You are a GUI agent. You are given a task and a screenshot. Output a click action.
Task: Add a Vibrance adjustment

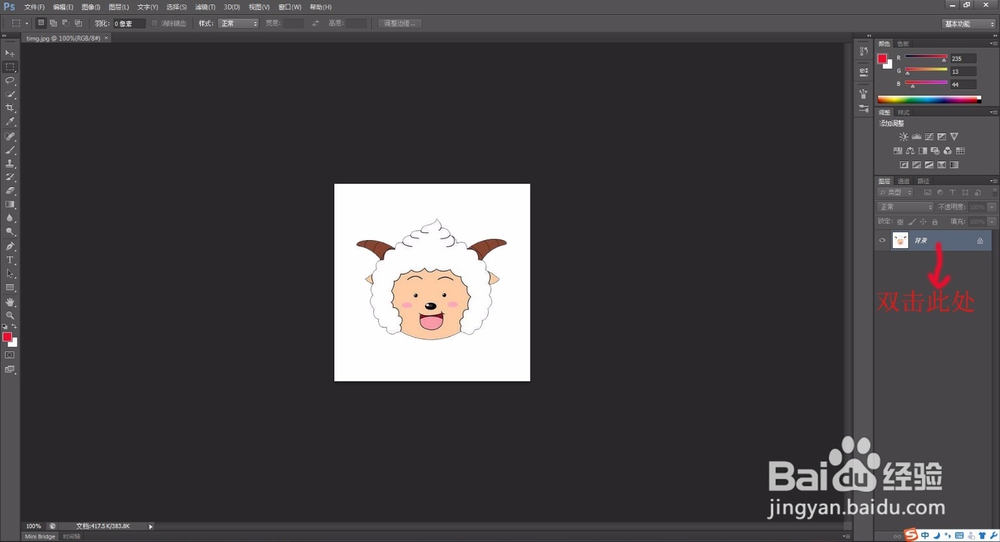(954, 136)
